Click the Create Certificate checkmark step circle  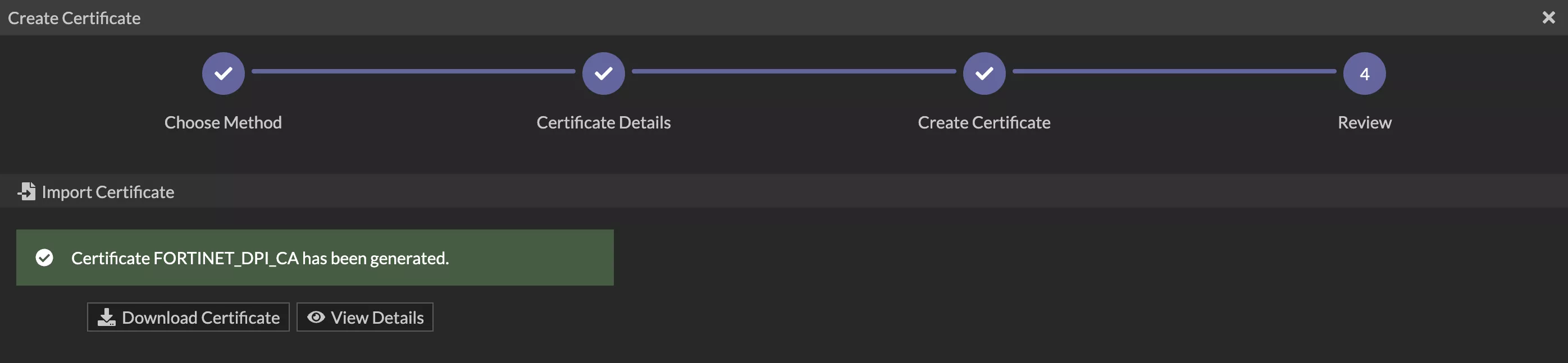pos(984,73)
